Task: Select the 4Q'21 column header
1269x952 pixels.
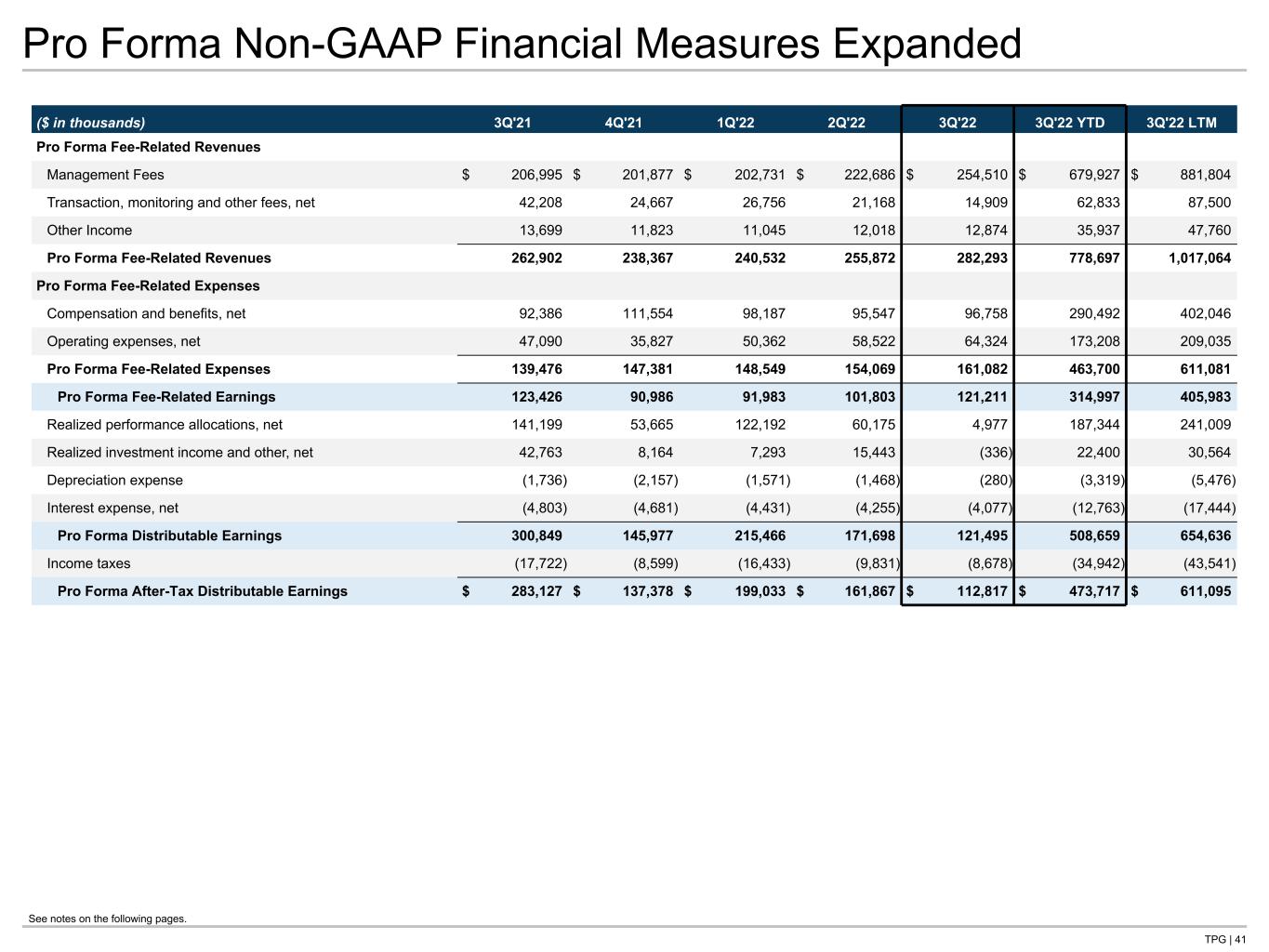Action: click(624, 123)
